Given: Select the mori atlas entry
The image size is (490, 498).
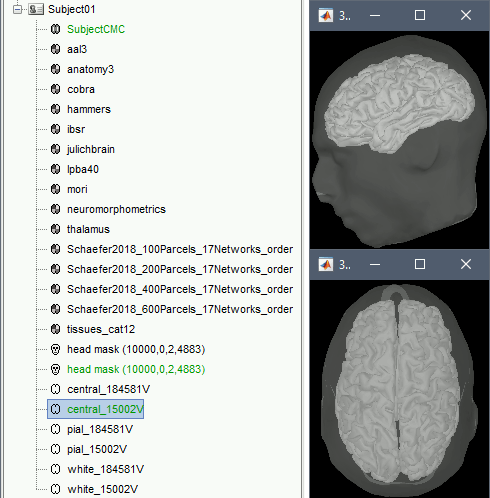Looking at the screenshot, I should click(x=77, y=189).
